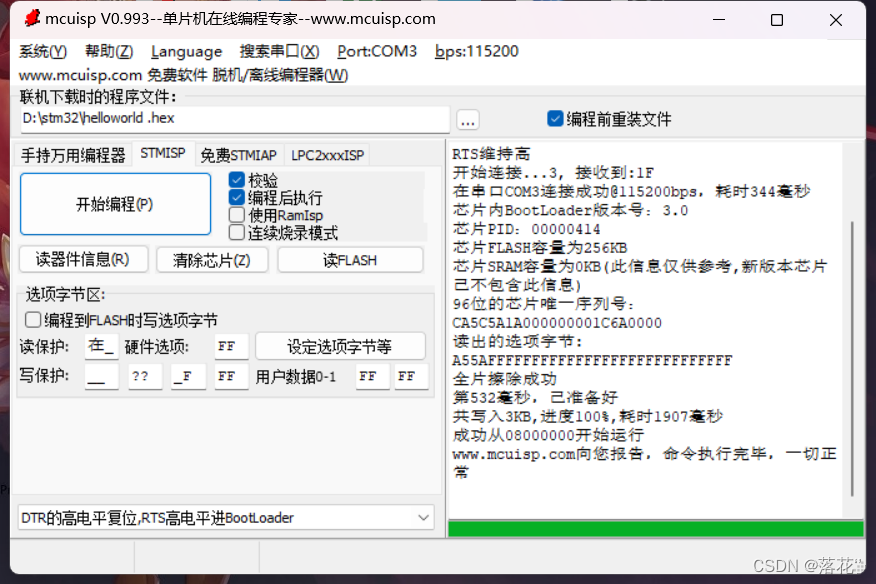Check 编程到FLASH时写选项字节 option byte checkbox
876x584 pixels.
32,319
